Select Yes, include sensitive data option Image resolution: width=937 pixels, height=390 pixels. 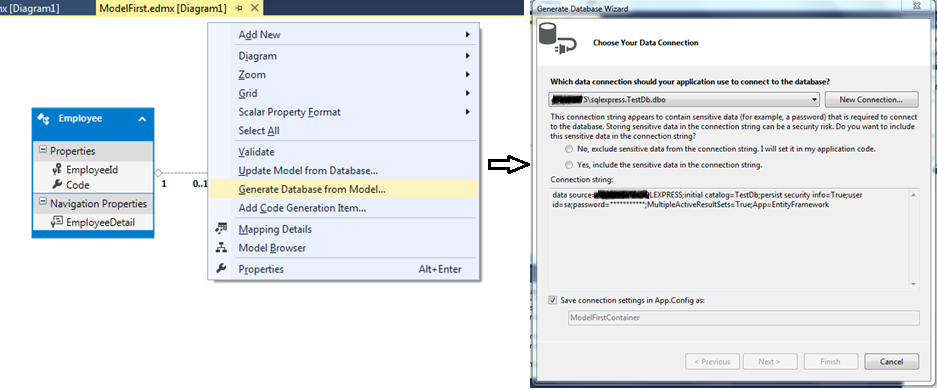click(568, 164)
